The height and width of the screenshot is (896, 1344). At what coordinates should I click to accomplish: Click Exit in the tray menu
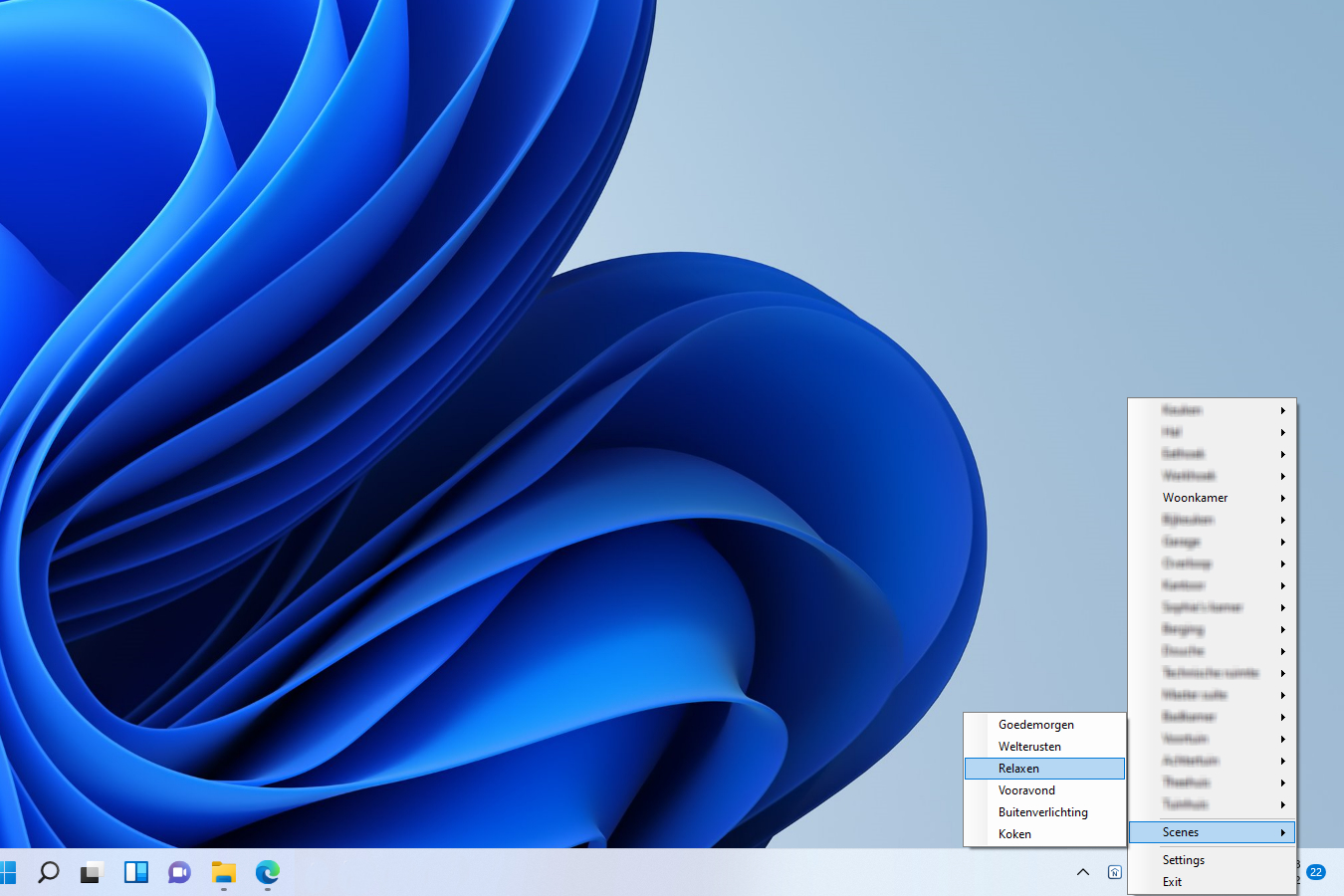point(1172,882)
